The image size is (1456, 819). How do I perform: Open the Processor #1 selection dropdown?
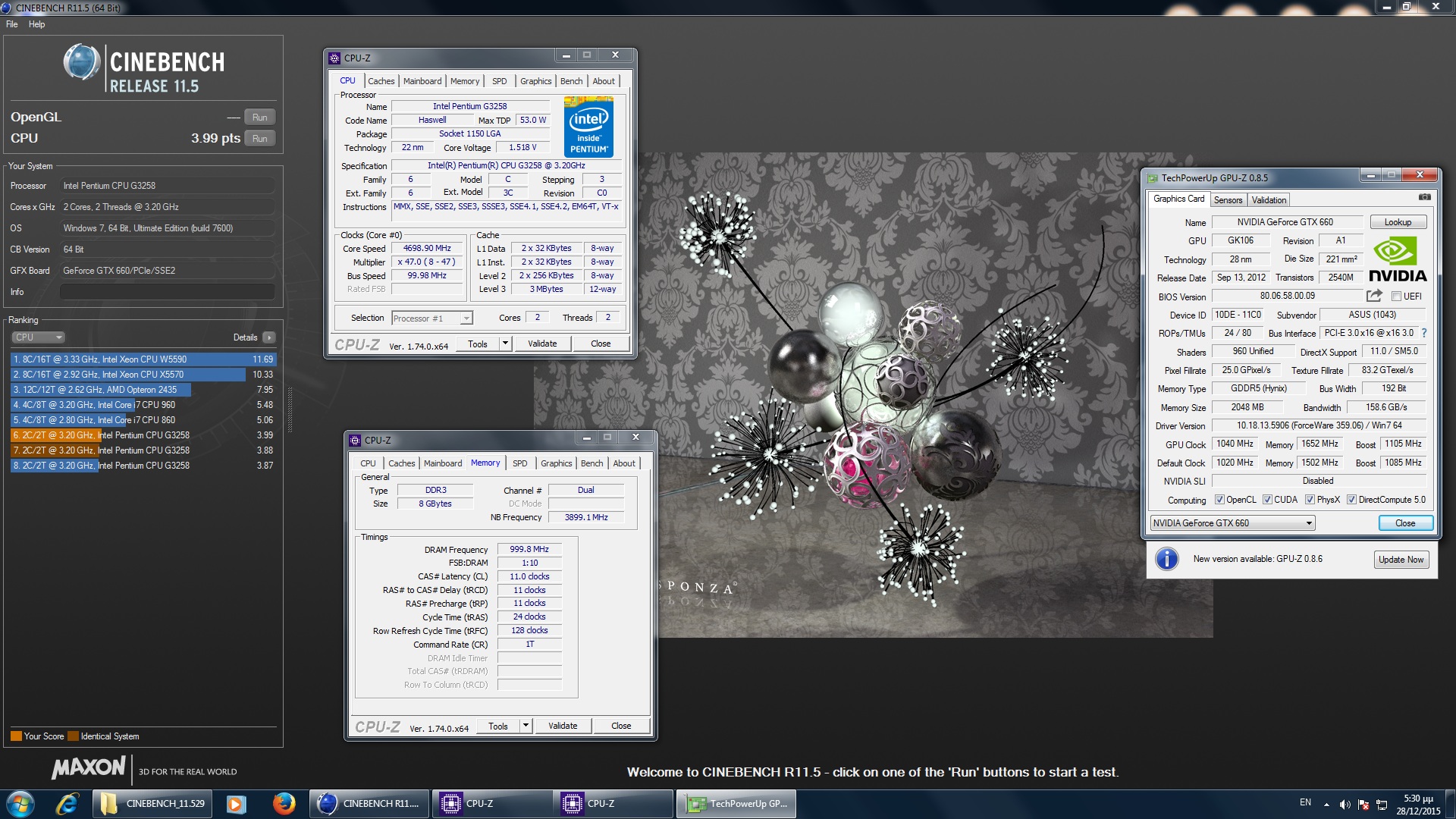(432, 318)
